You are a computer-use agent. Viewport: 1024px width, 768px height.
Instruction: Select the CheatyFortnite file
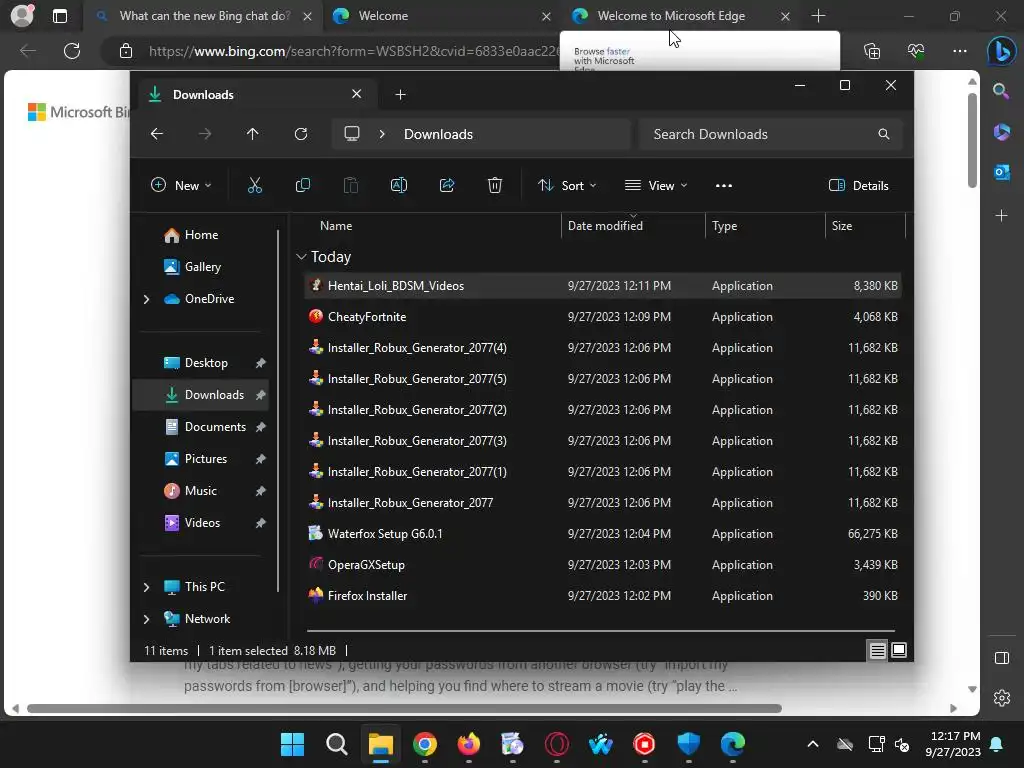point(603,317)
